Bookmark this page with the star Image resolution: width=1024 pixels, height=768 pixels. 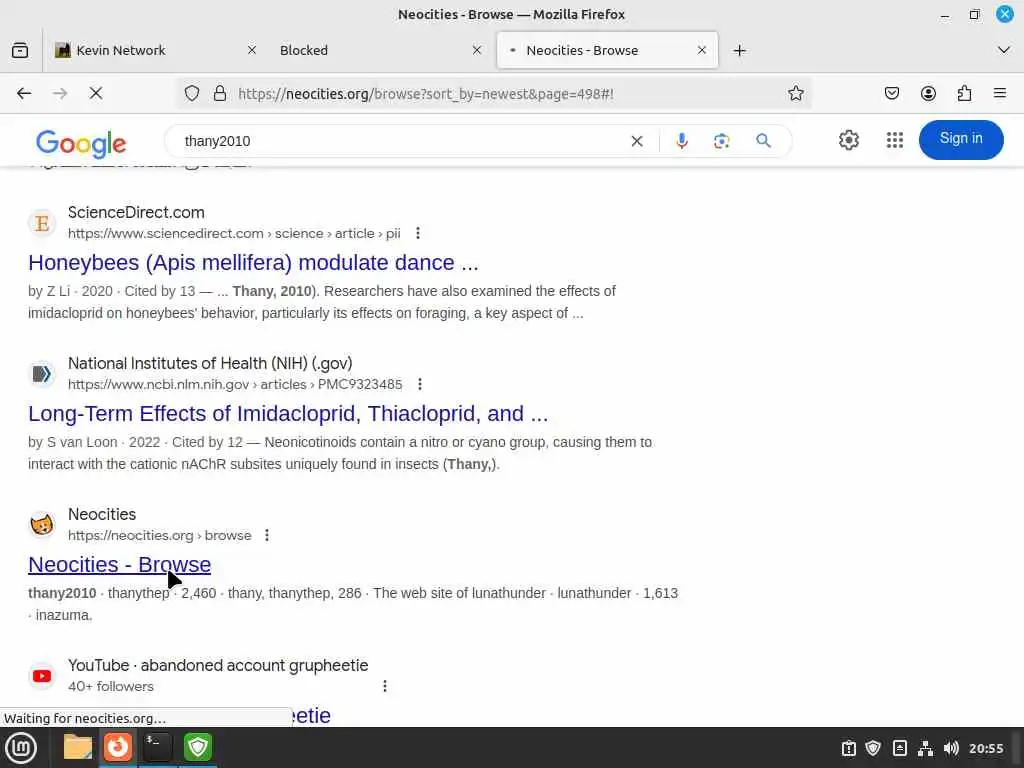(x=795, y=93)
